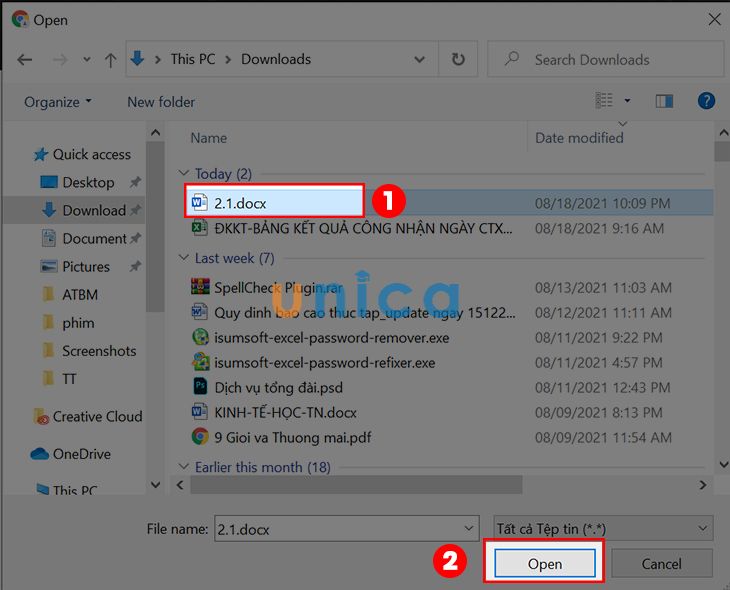Expand the address bar history dropdown

[x=419, y=59]
